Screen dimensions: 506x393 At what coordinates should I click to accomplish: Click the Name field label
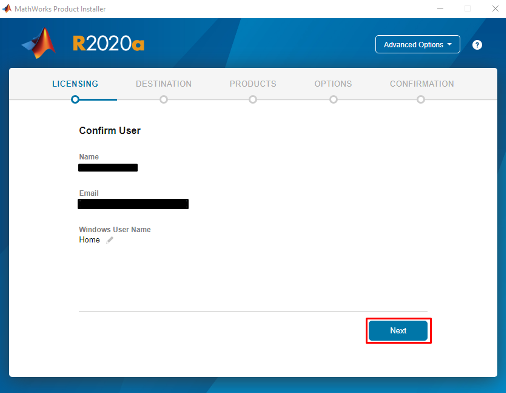89,157
